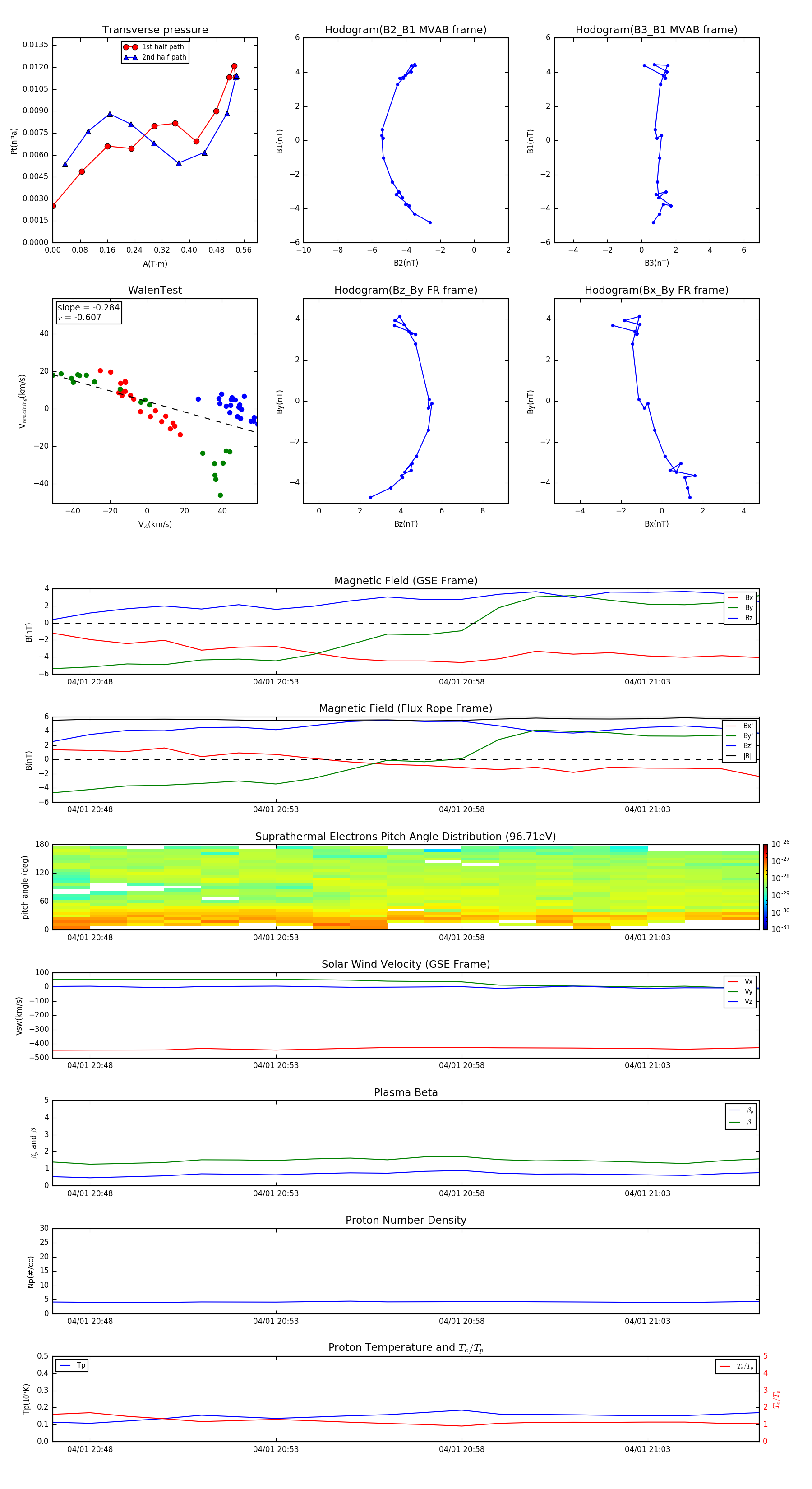
Task: Click the Magnetic Field (GSE Frame) title
Action: click(405, 581)
